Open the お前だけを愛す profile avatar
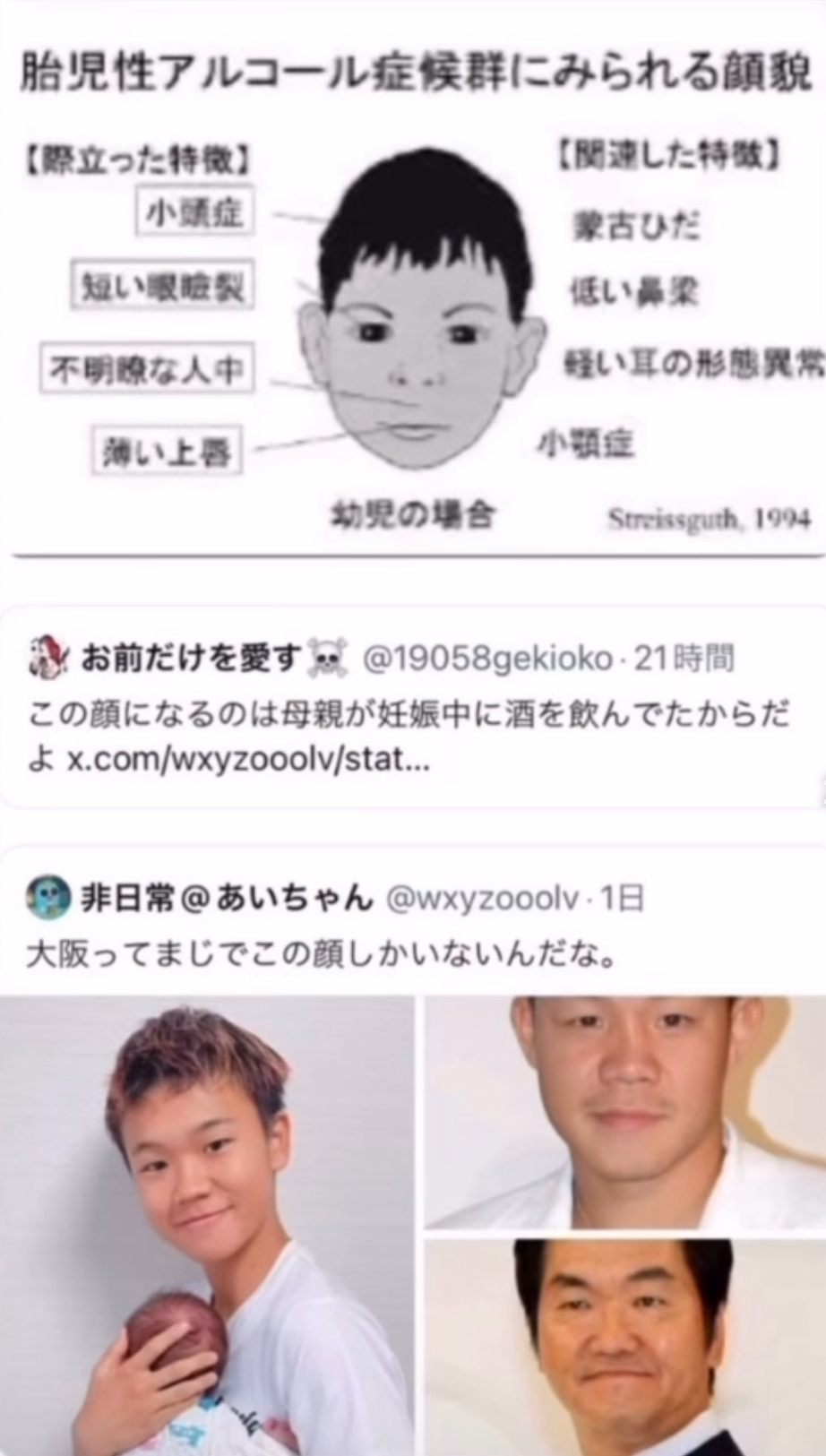The height and width of the screenshot is (1456, 826). [x=47, y=658]
